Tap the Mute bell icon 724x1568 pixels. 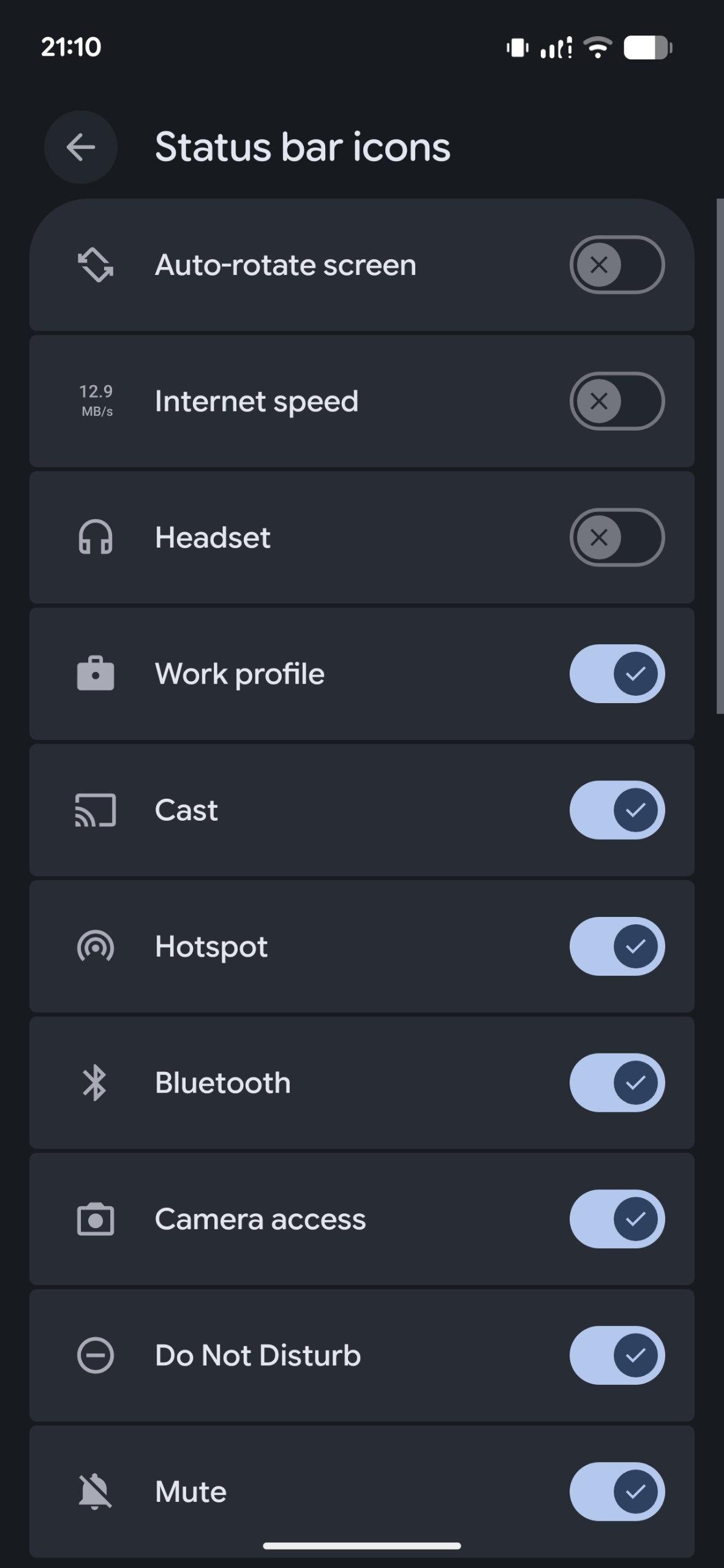coord(96,1491)
